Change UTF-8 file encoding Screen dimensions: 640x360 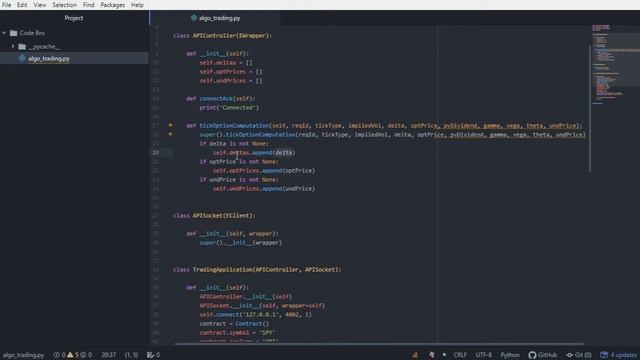pyautogui.click(x=484, y=355)
